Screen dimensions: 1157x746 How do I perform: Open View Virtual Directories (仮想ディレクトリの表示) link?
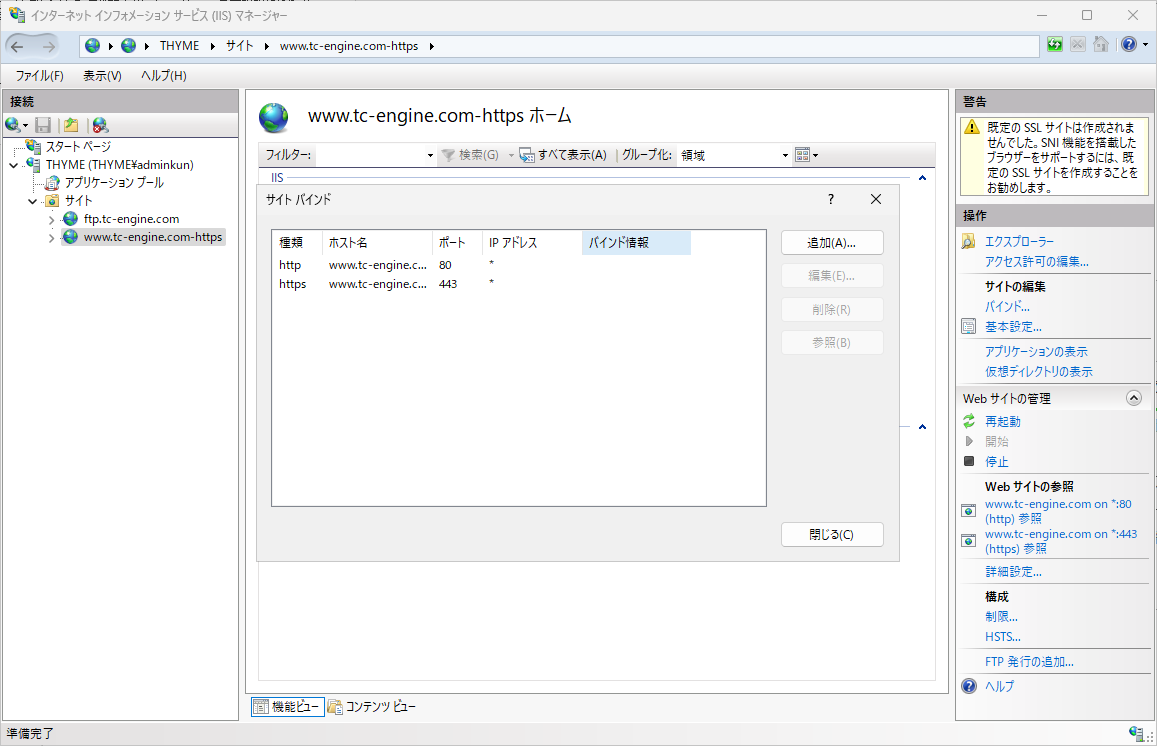pos(1039,371)
